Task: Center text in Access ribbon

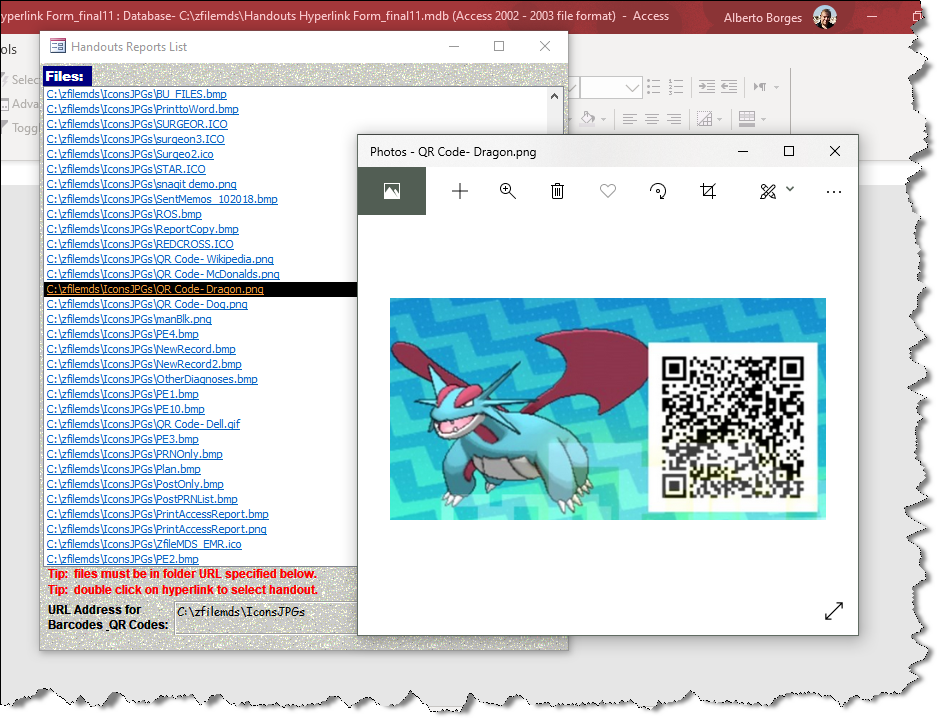Action: point(652,119)
